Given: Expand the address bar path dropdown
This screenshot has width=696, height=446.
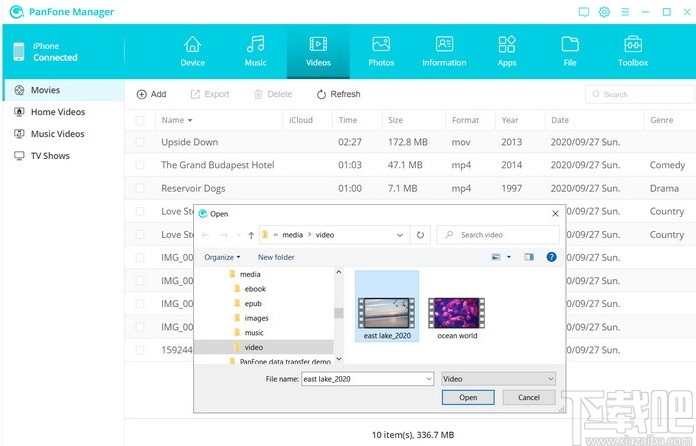Looking at the screenshot, I should click(399, 235).
